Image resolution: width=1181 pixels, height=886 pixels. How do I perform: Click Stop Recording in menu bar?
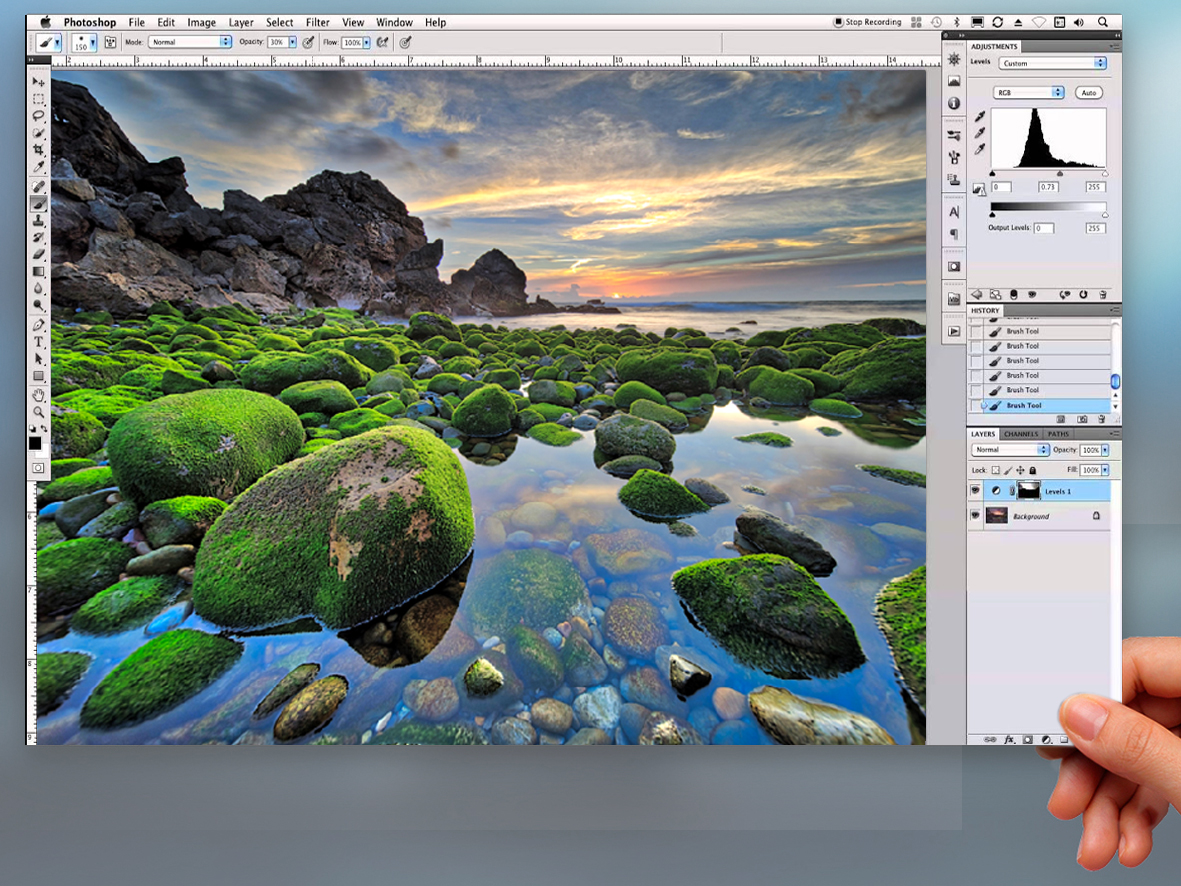point(867,22)
